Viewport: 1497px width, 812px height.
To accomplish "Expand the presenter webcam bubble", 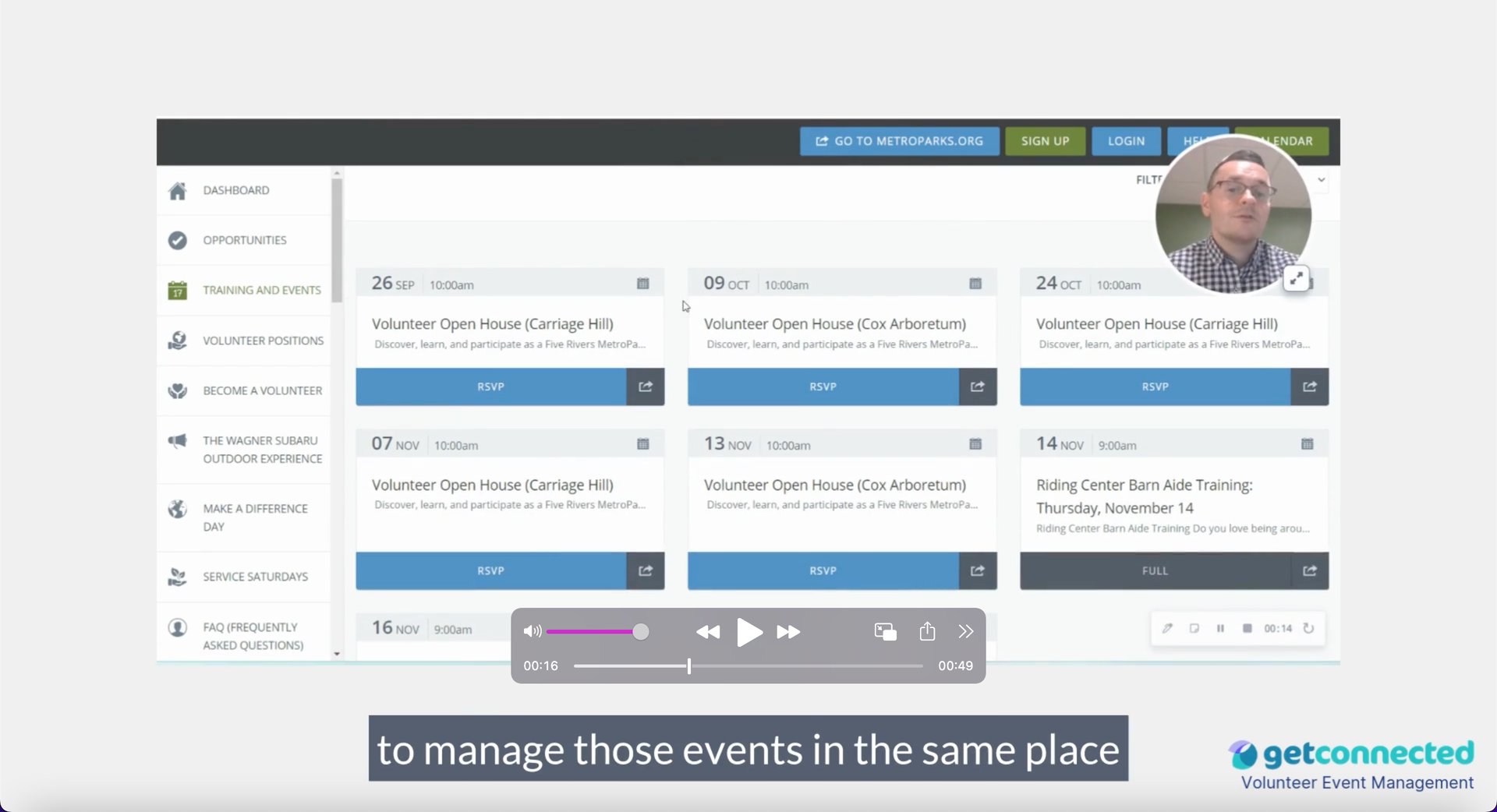I will 1296,278.
